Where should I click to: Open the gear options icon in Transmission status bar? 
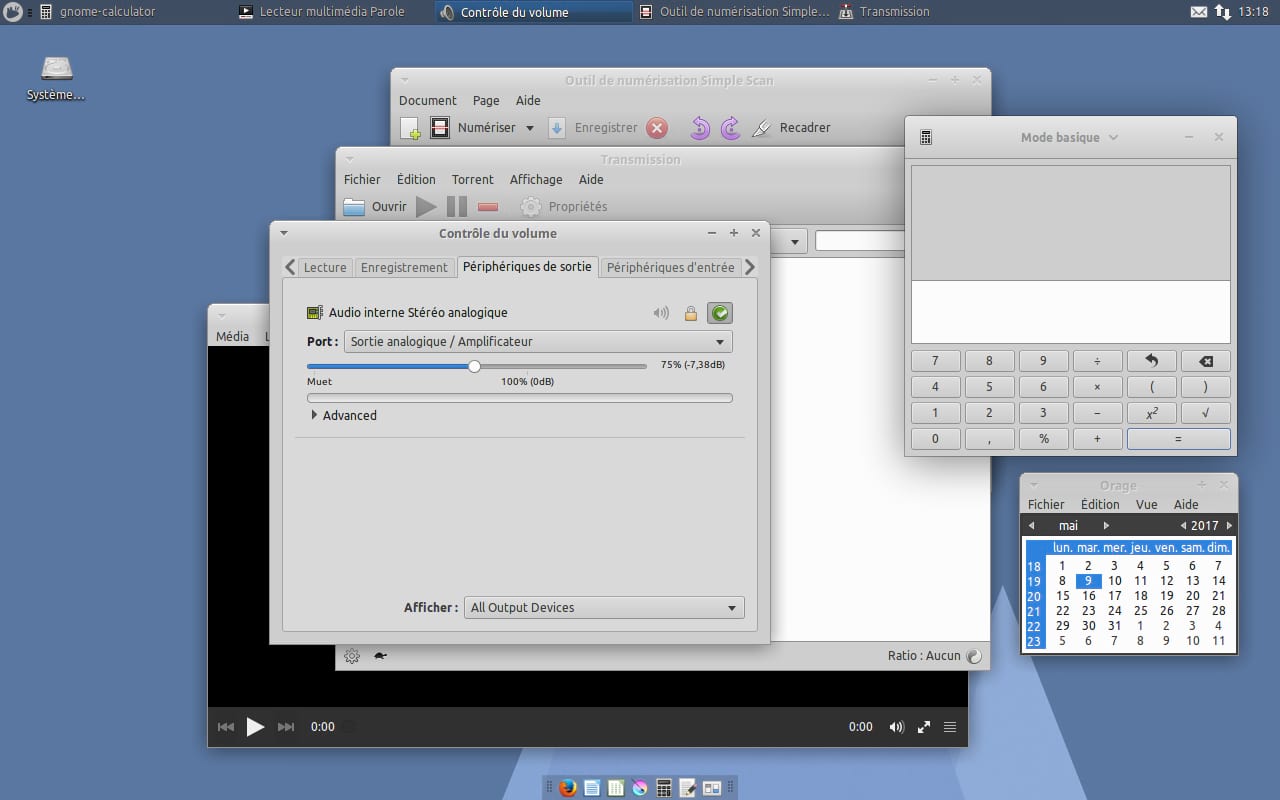pos(352,656)
